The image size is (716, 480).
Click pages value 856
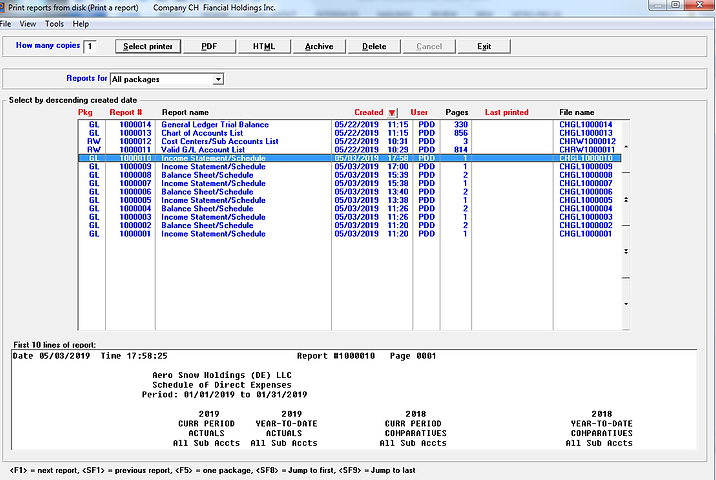click(x=461, y=133)
